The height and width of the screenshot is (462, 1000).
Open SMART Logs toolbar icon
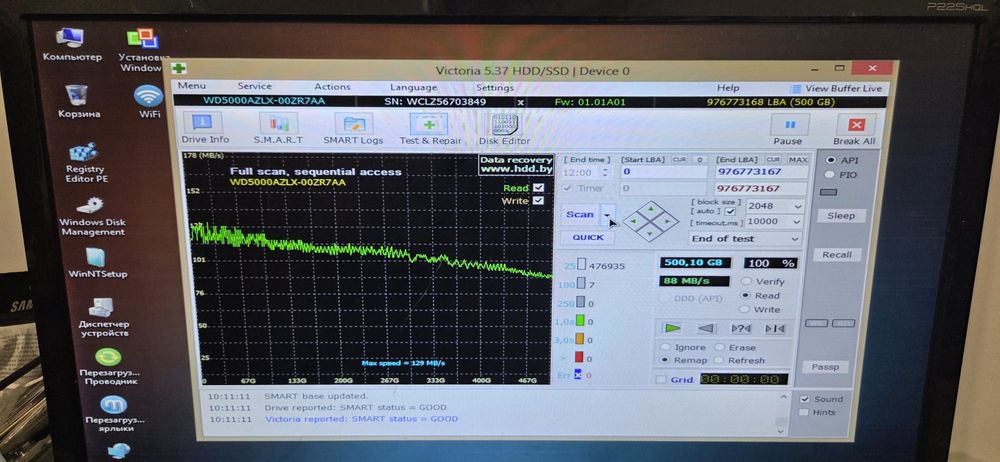click(353, 124)
